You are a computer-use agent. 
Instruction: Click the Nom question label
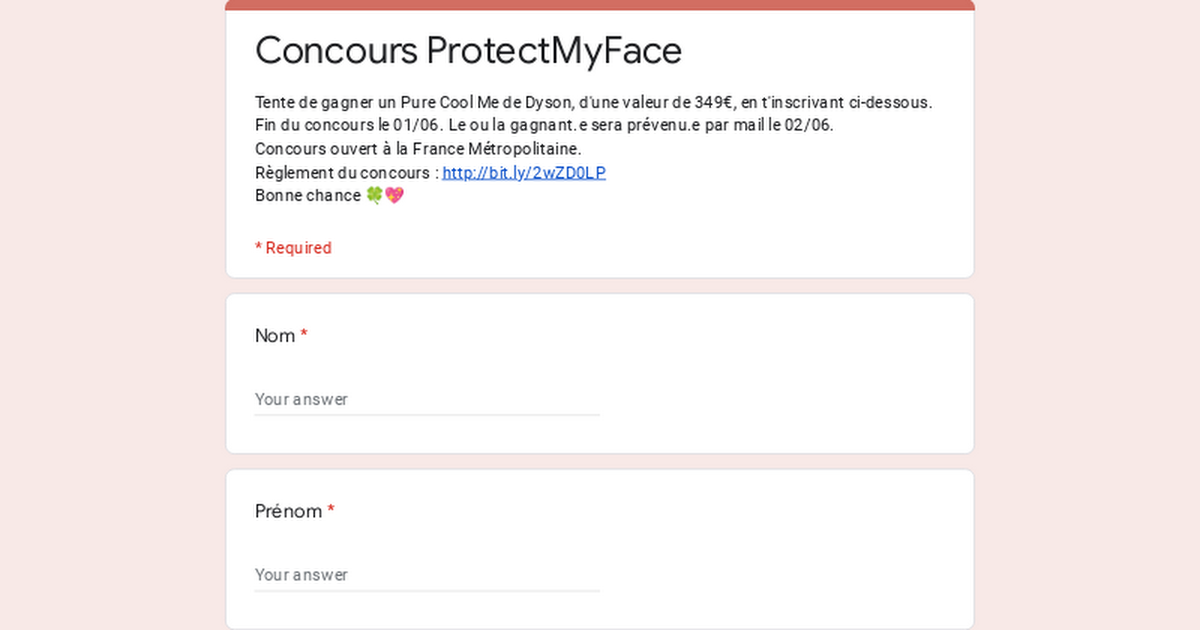(275, 335)
